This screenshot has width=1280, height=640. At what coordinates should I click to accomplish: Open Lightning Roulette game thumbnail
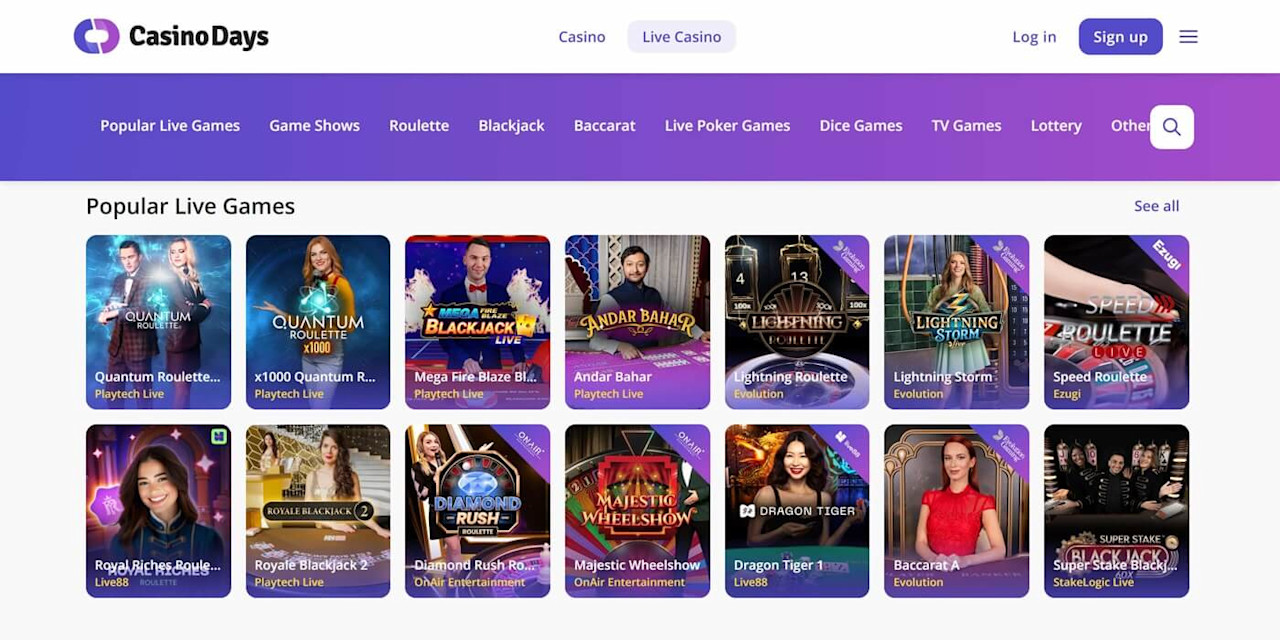(797, 322)
